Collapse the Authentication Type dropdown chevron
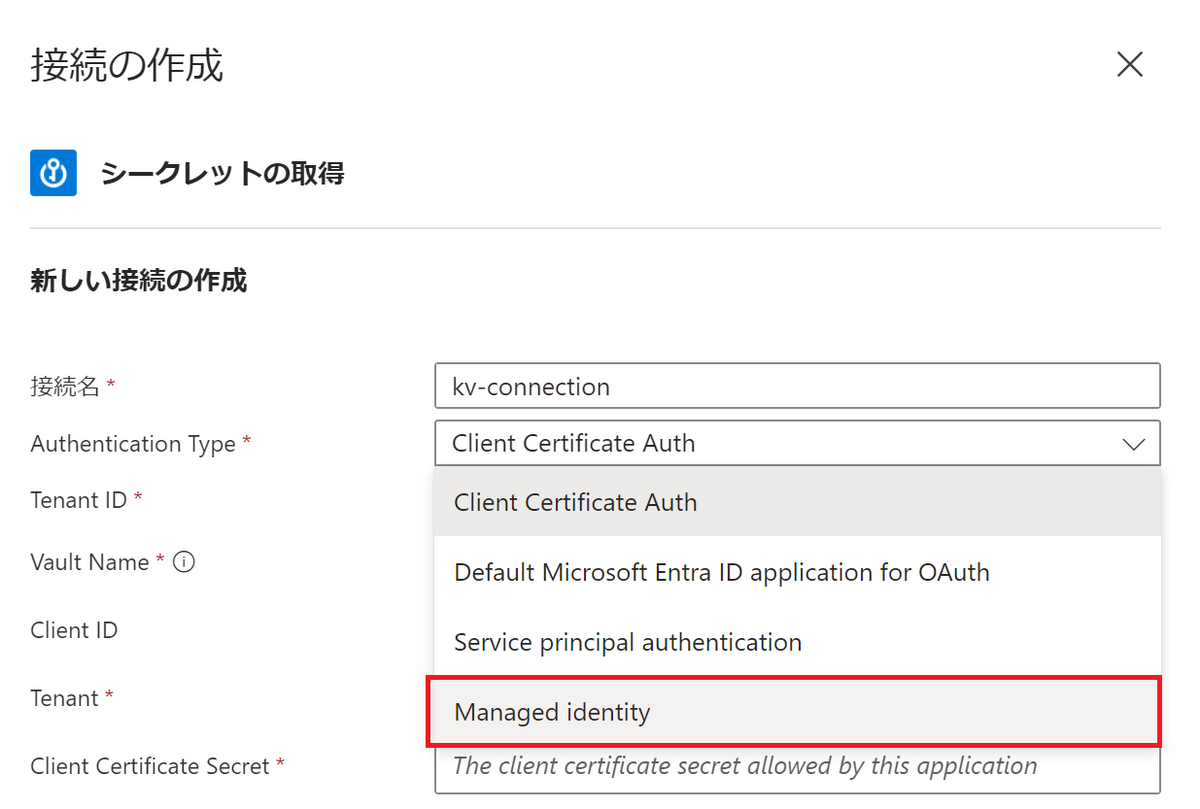 pos(1134,444)
